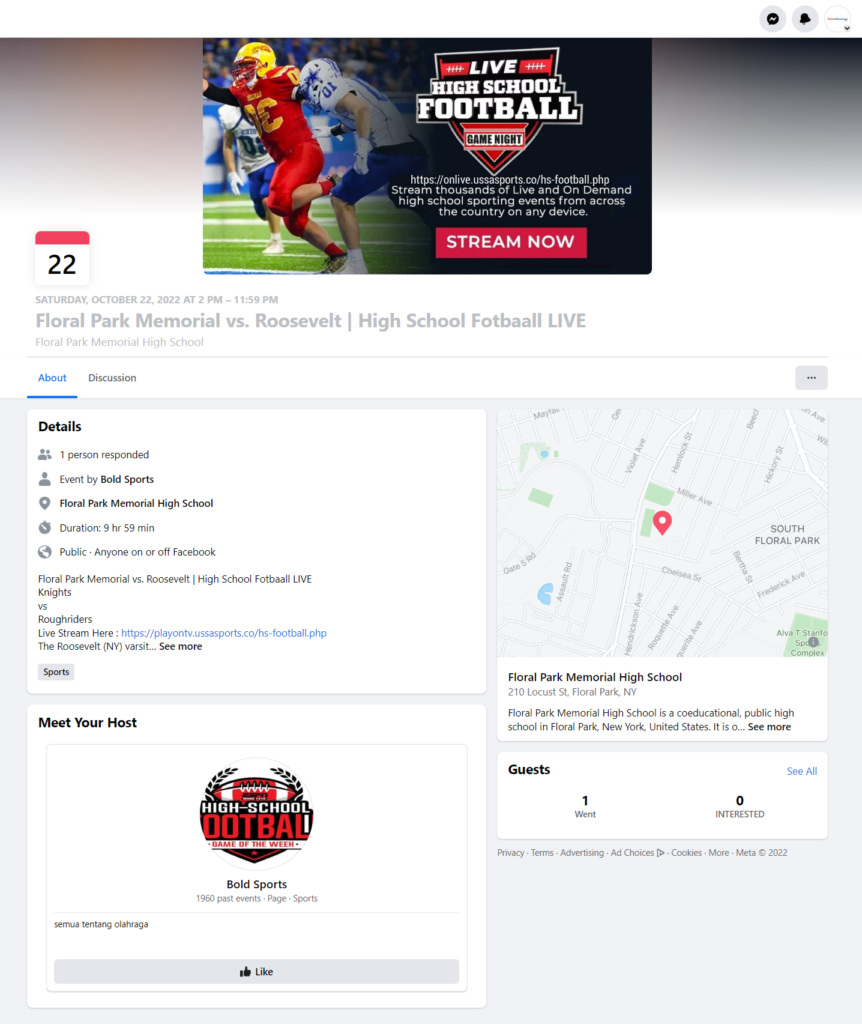This screenshot has height=1024, width=862.
Task: Open the account profile menu avatar
Action: [x=837, y=19]
